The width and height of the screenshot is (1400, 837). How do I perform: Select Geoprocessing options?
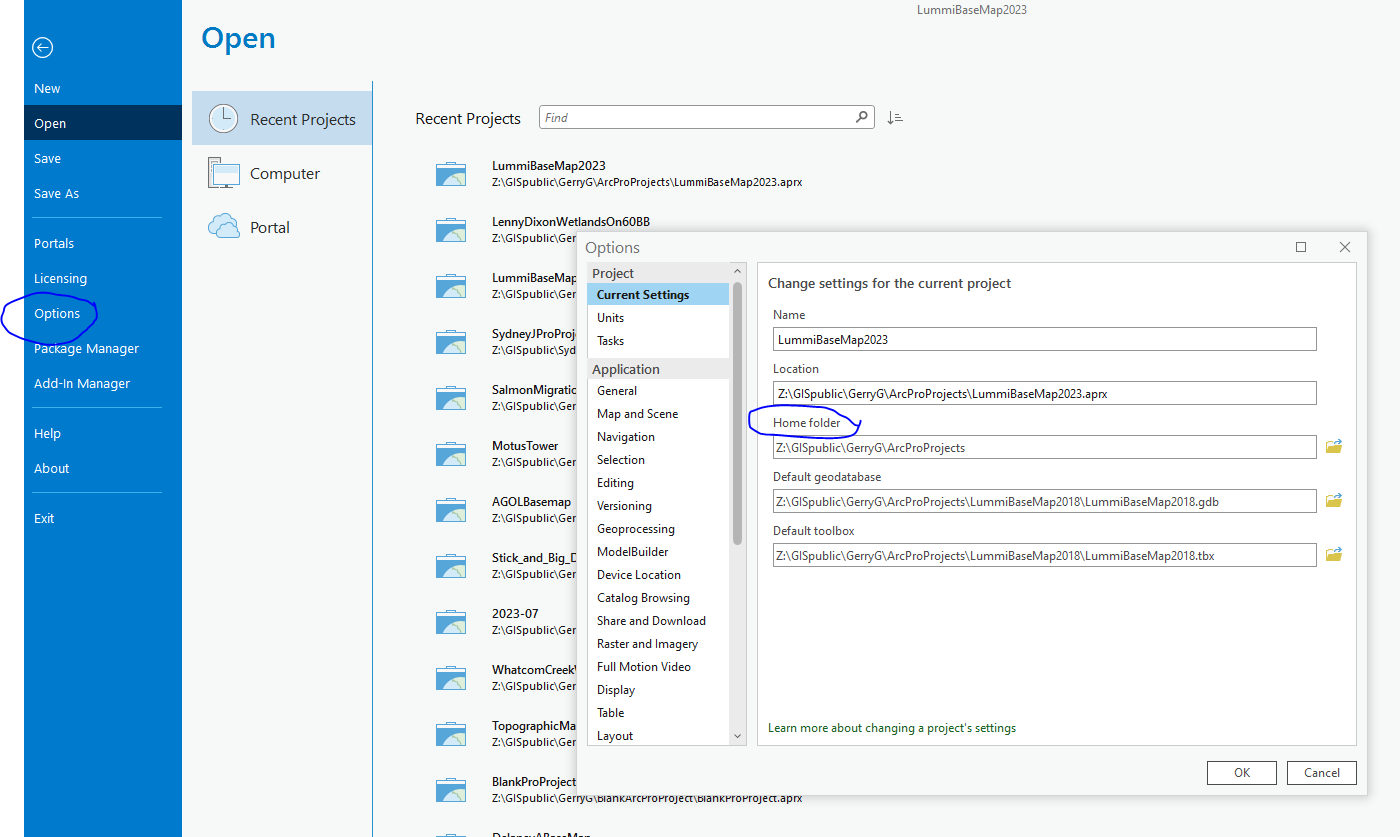coord(659,528)
